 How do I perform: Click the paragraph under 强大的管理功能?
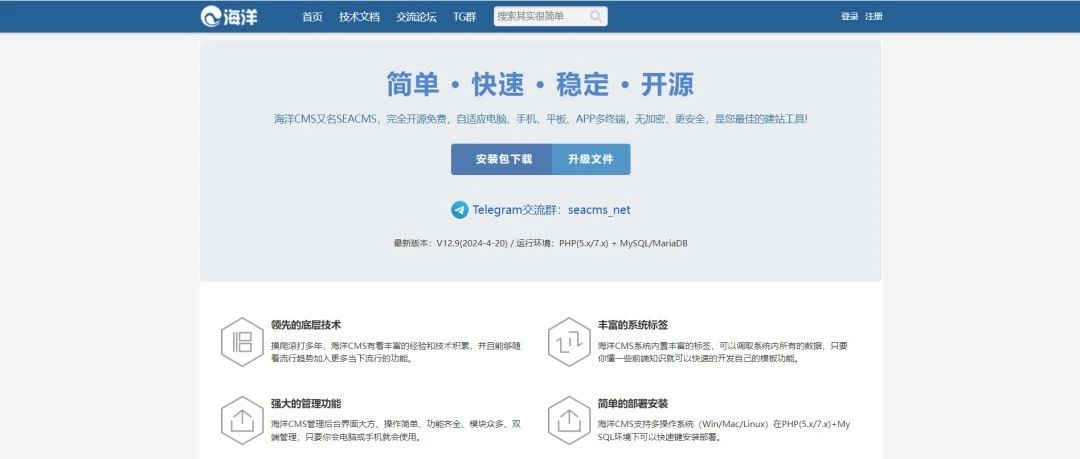coord(396,431)
